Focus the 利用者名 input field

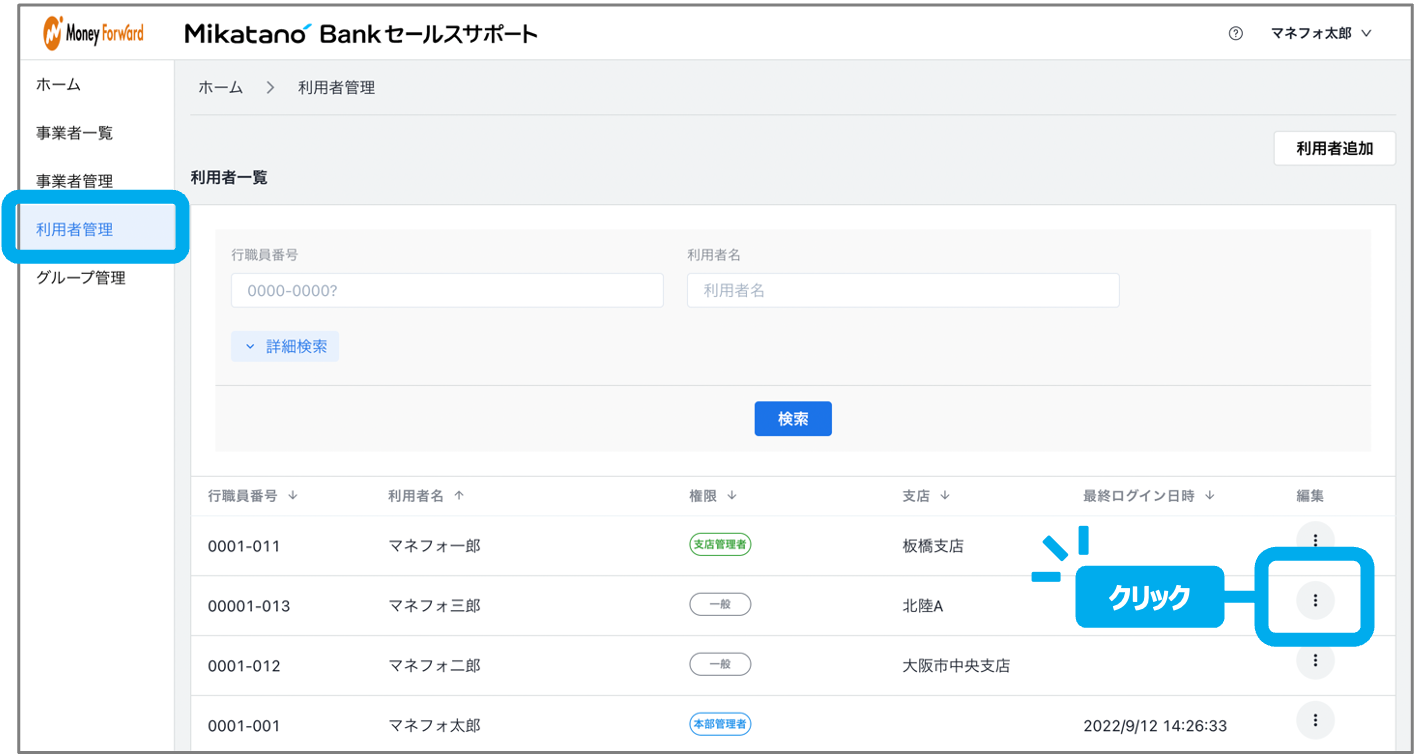[x=903, y=290]
